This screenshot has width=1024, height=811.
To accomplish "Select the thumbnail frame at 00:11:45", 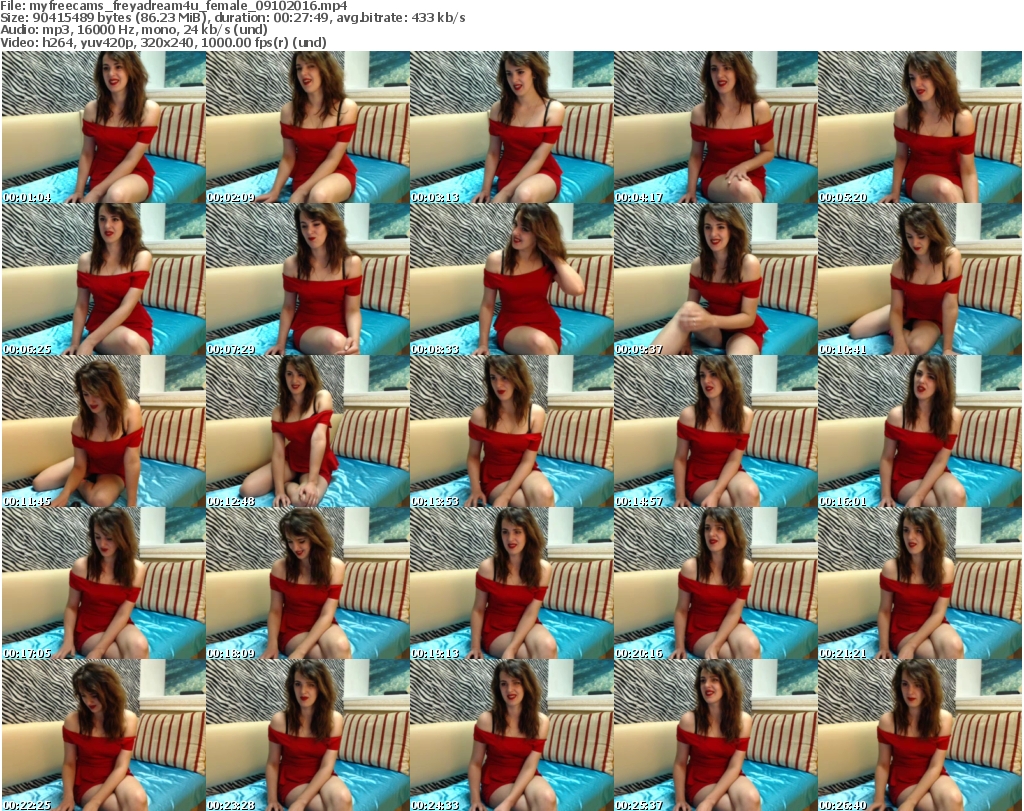I will tap(104, 432).
